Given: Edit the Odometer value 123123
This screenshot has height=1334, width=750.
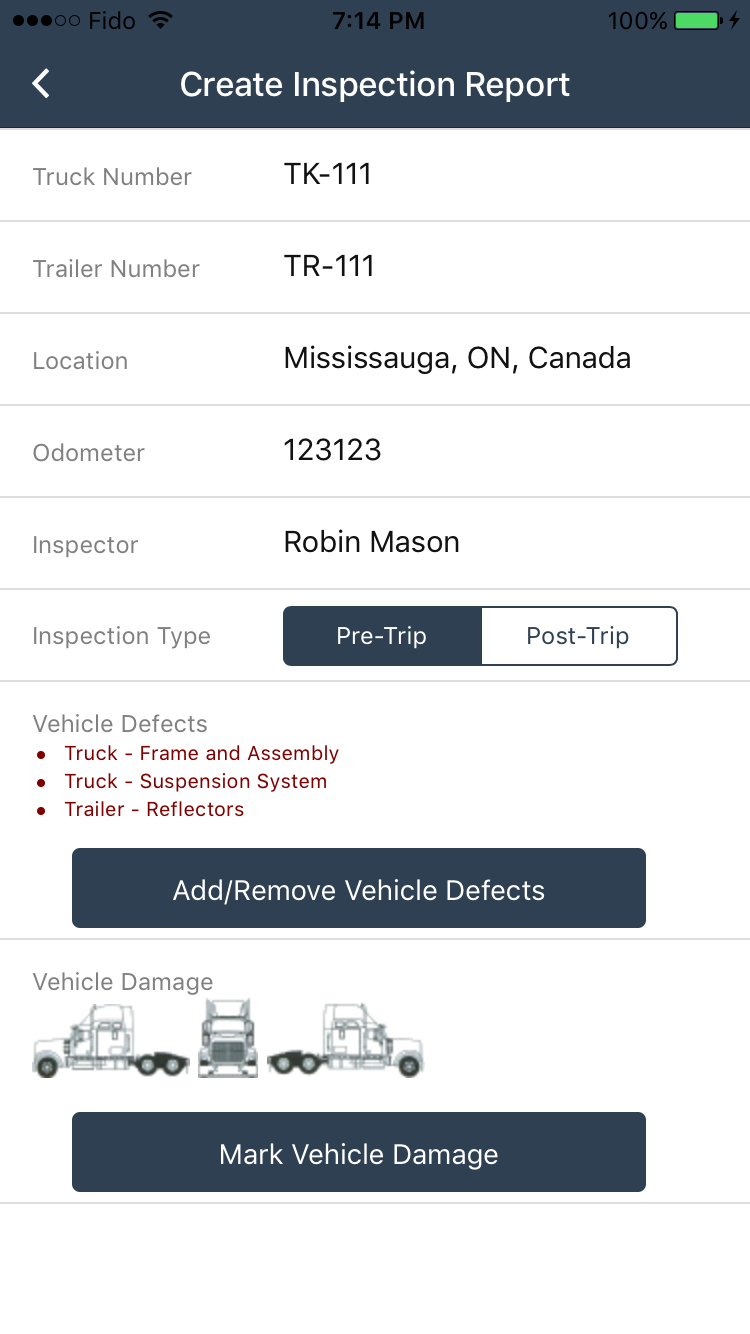Looking at the screenshot, I should [x=375, y=451].
